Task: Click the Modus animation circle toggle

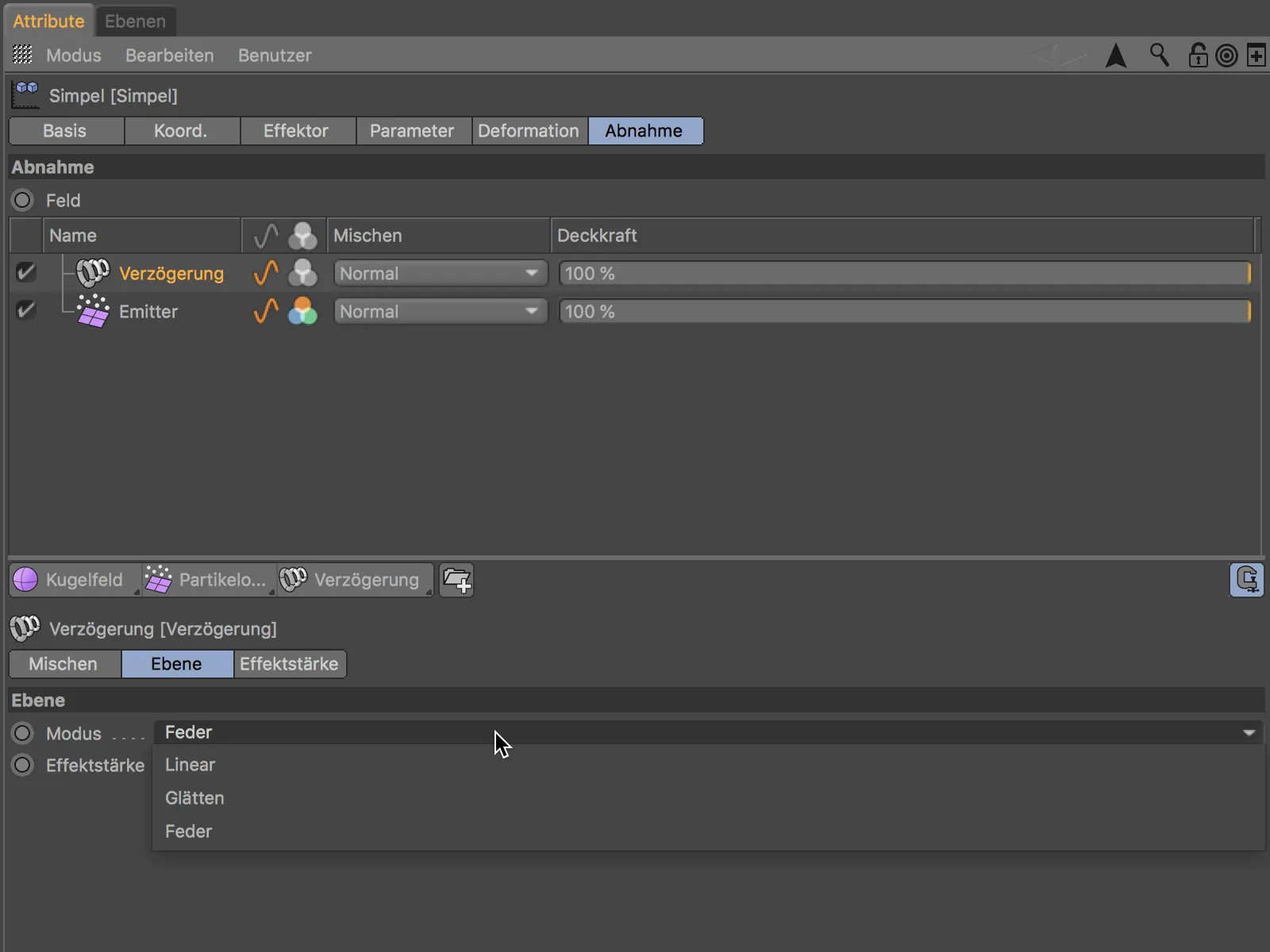Action: (x=22, y=733)
